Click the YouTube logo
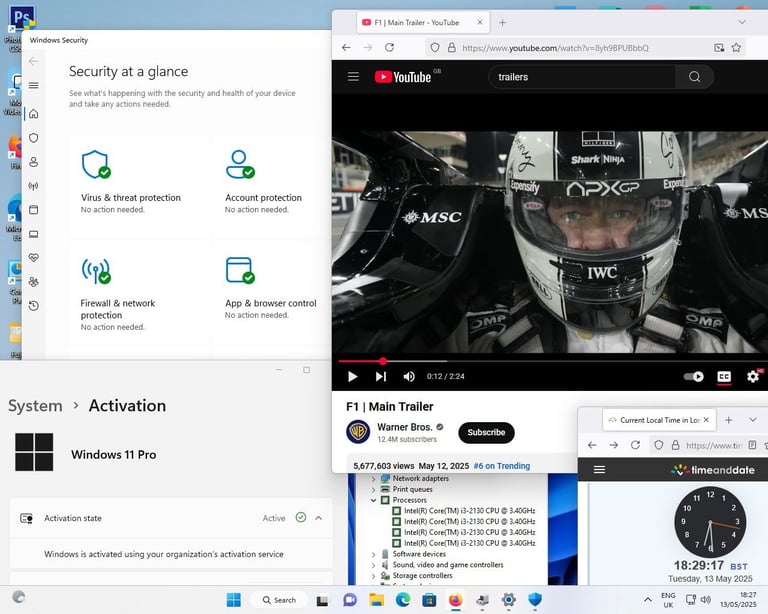The width and height of the screenshot is (768, 614). tap(403, 77)
